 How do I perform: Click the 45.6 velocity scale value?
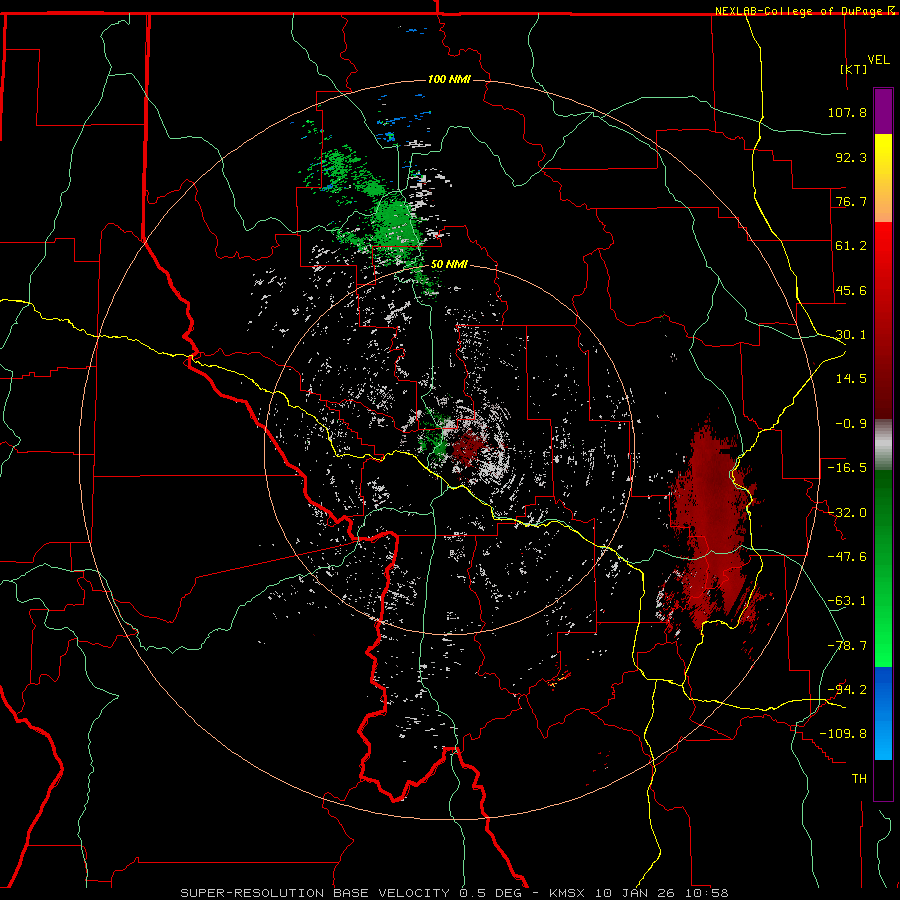click(851, 290)
